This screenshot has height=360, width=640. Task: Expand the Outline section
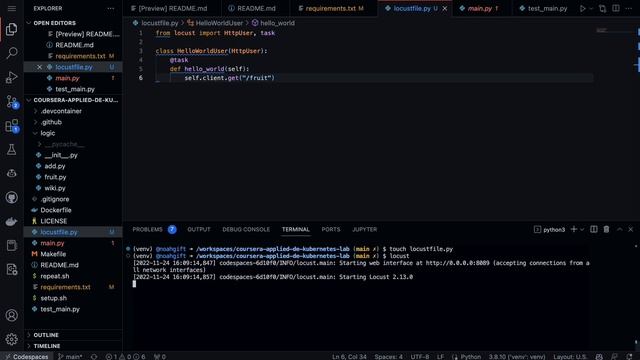(46, 335)
